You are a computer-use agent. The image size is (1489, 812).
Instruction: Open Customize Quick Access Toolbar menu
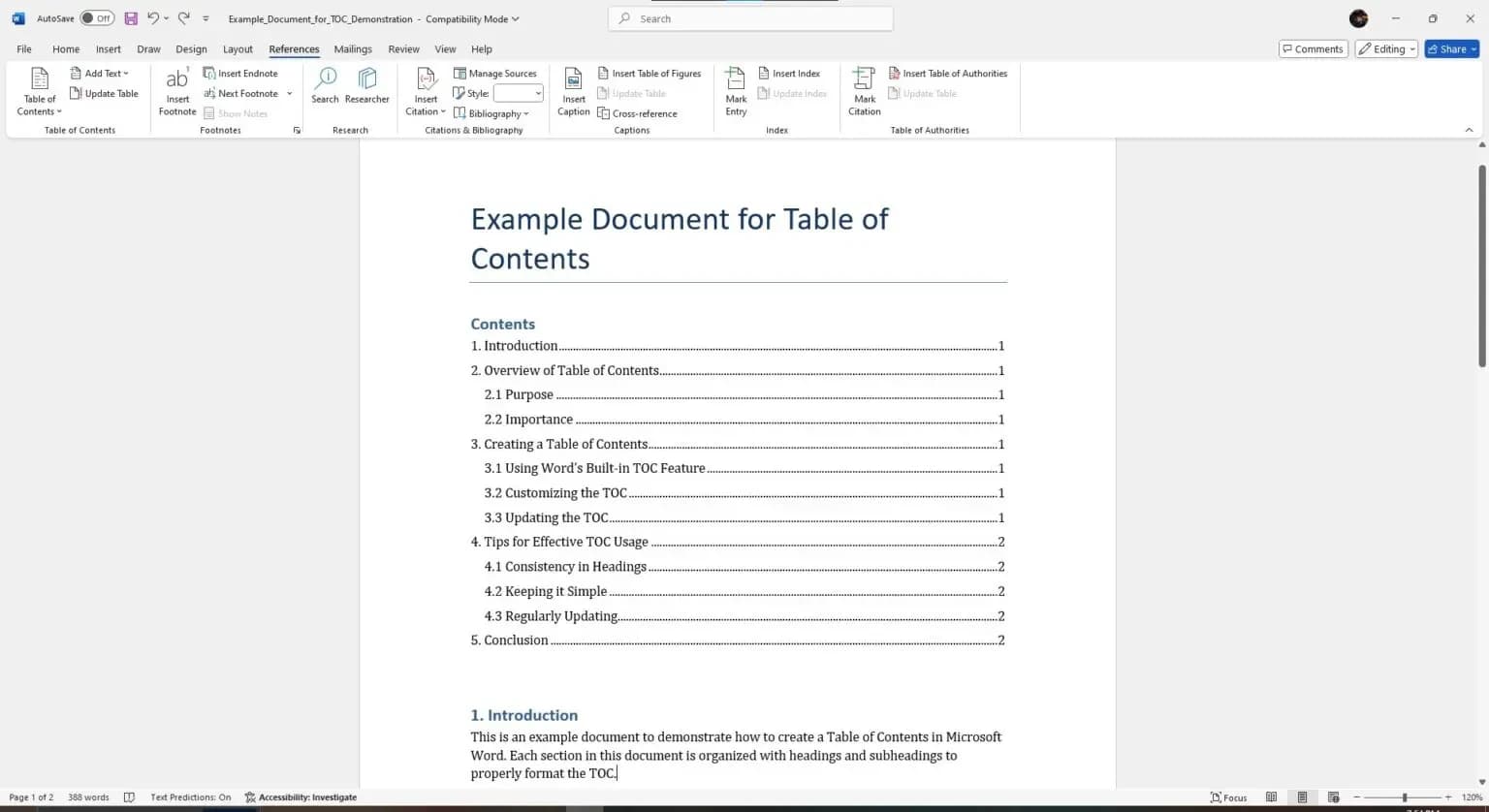206,18
